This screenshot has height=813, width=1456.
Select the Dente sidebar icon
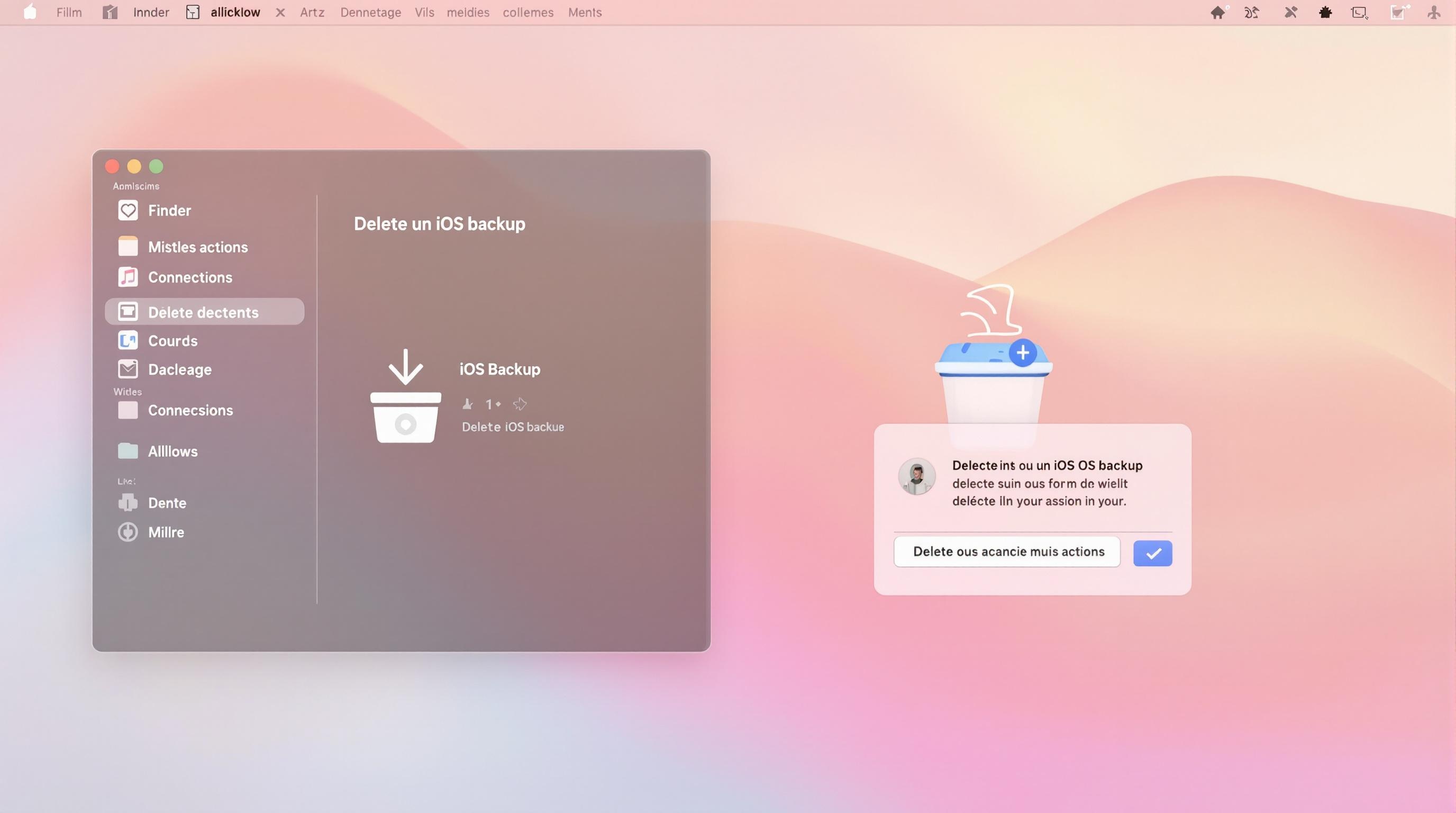click(128, 503)
